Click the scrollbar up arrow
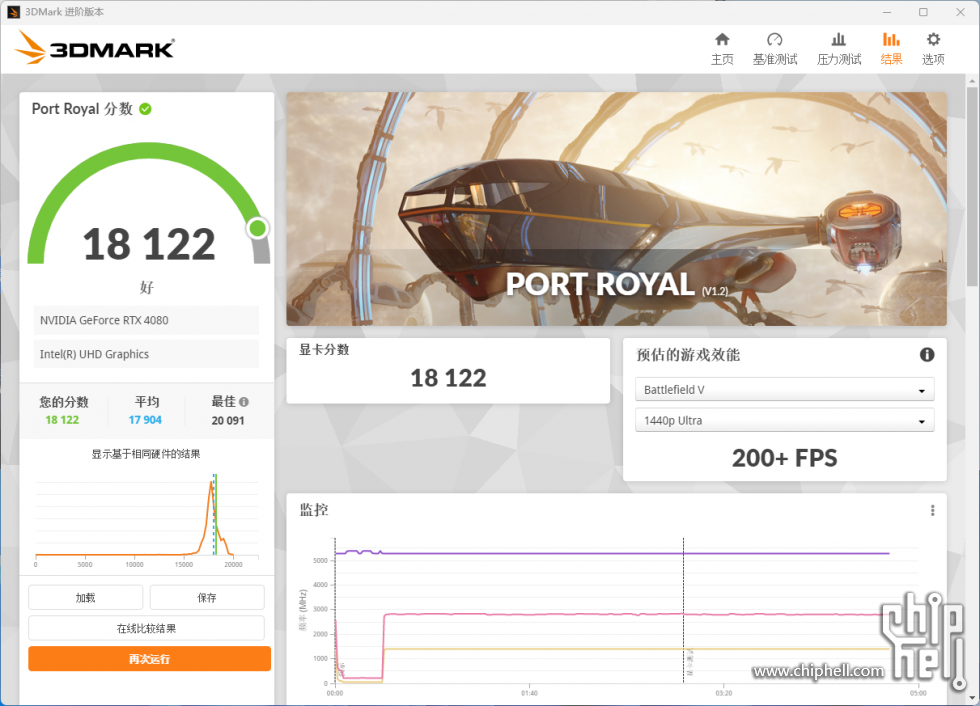 tap(972, 81)
